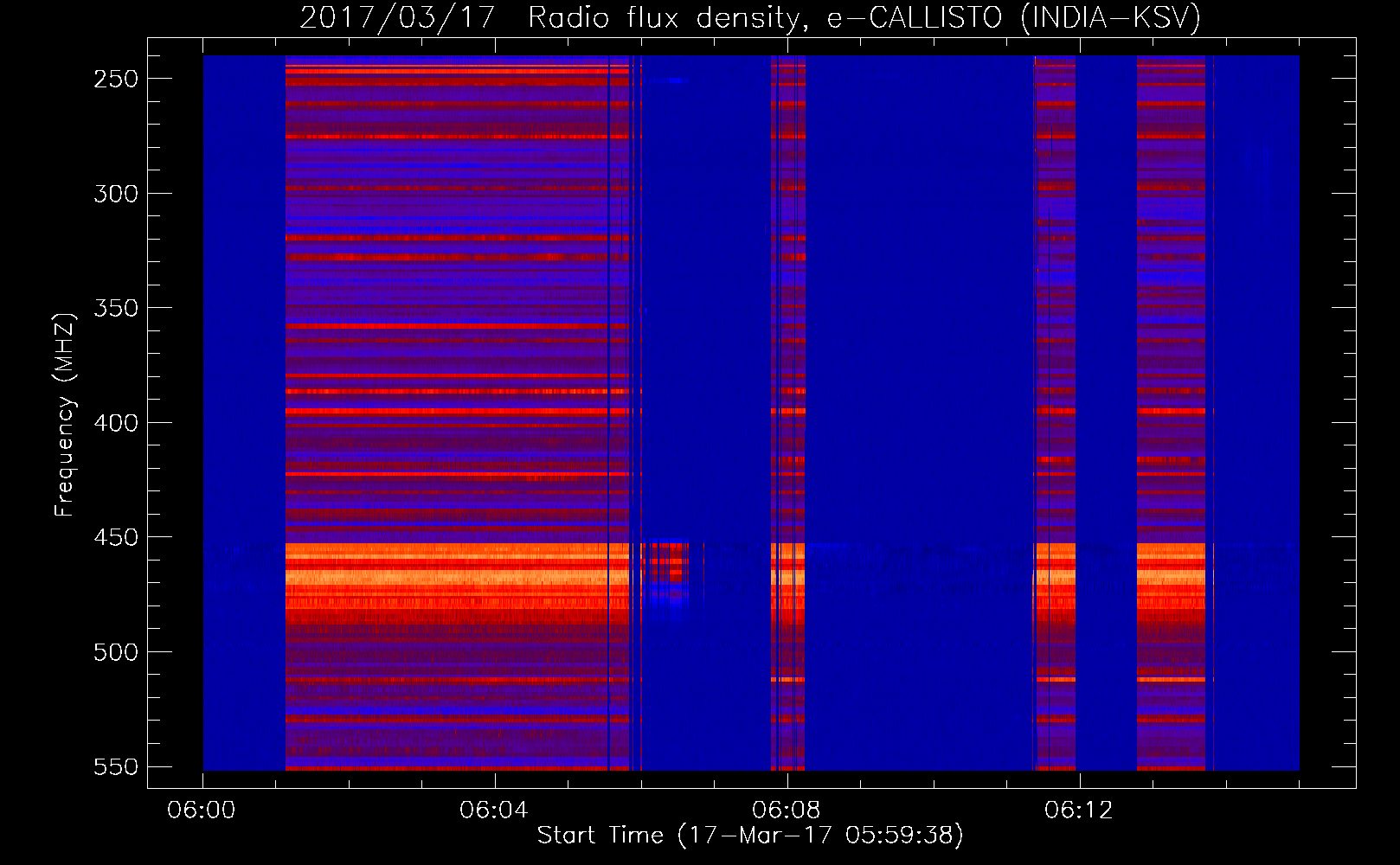Click the frequency tick label 300
The image size is (1400, 865).
116,194
